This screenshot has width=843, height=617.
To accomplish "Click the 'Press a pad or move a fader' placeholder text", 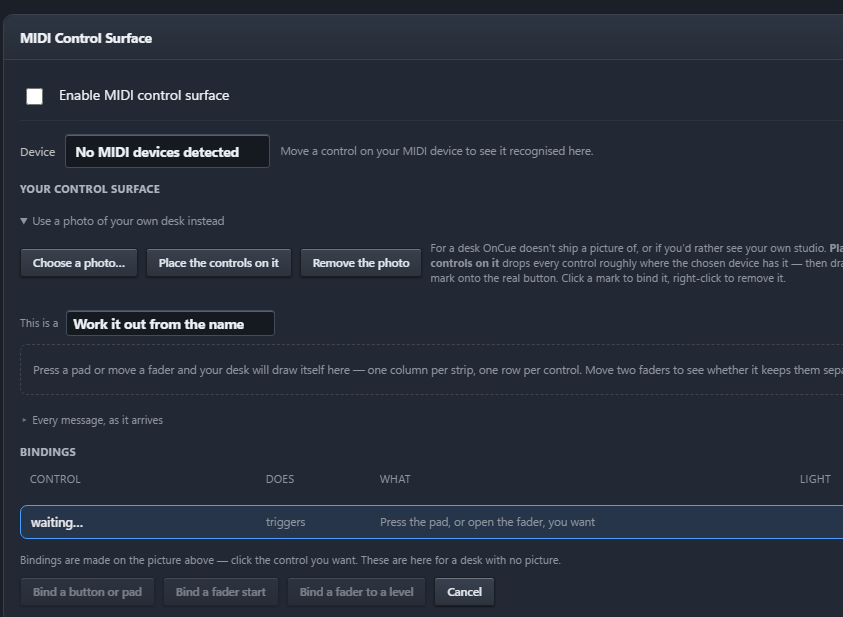I will 438,370.
